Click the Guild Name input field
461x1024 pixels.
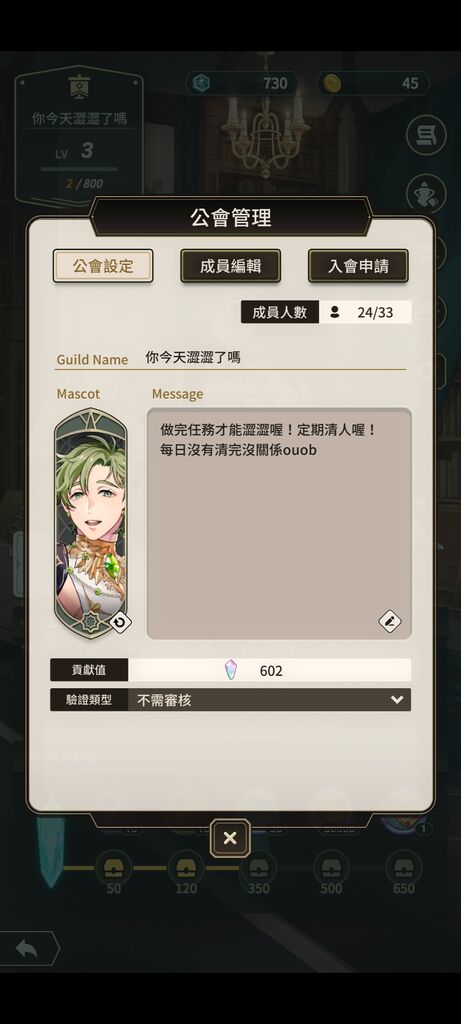[275, 358]
